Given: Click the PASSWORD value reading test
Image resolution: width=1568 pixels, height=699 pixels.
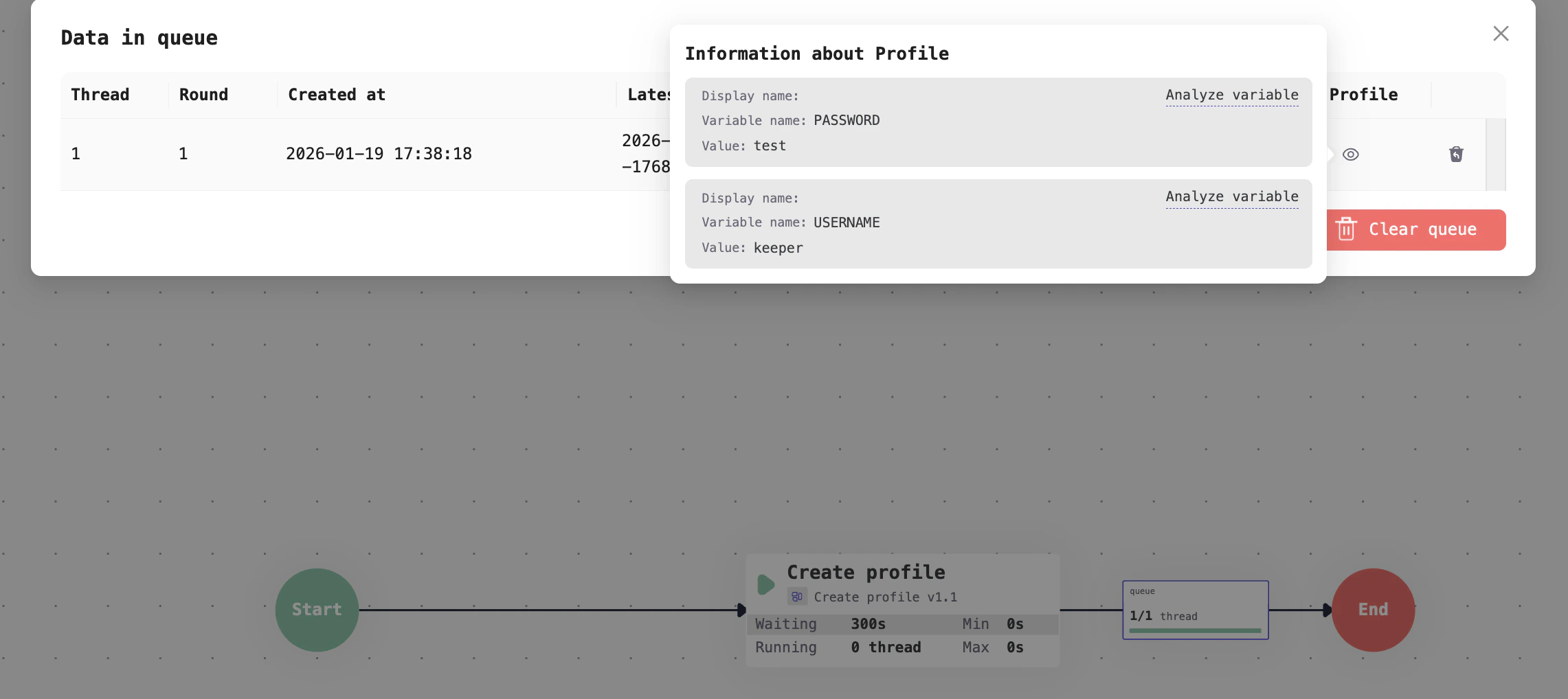Looking at the screenshot, I should (770, 146).
